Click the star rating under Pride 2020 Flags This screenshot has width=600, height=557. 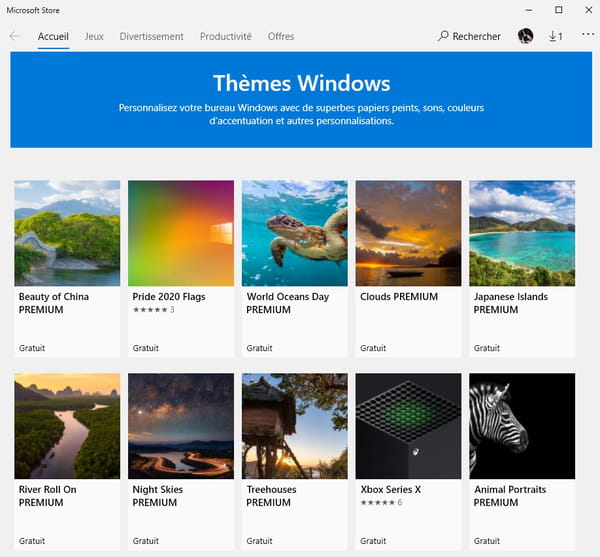click(153, 309)
